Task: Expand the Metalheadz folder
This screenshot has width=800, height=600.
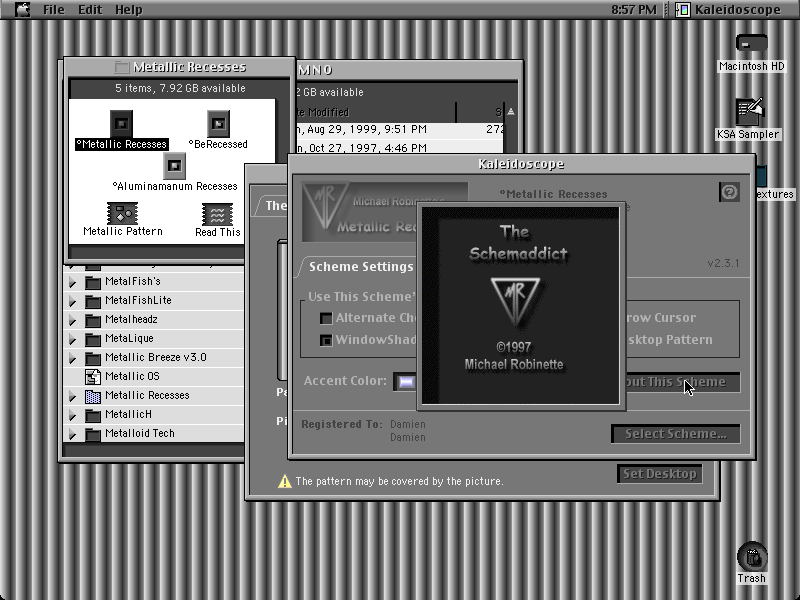Action: 72,320
